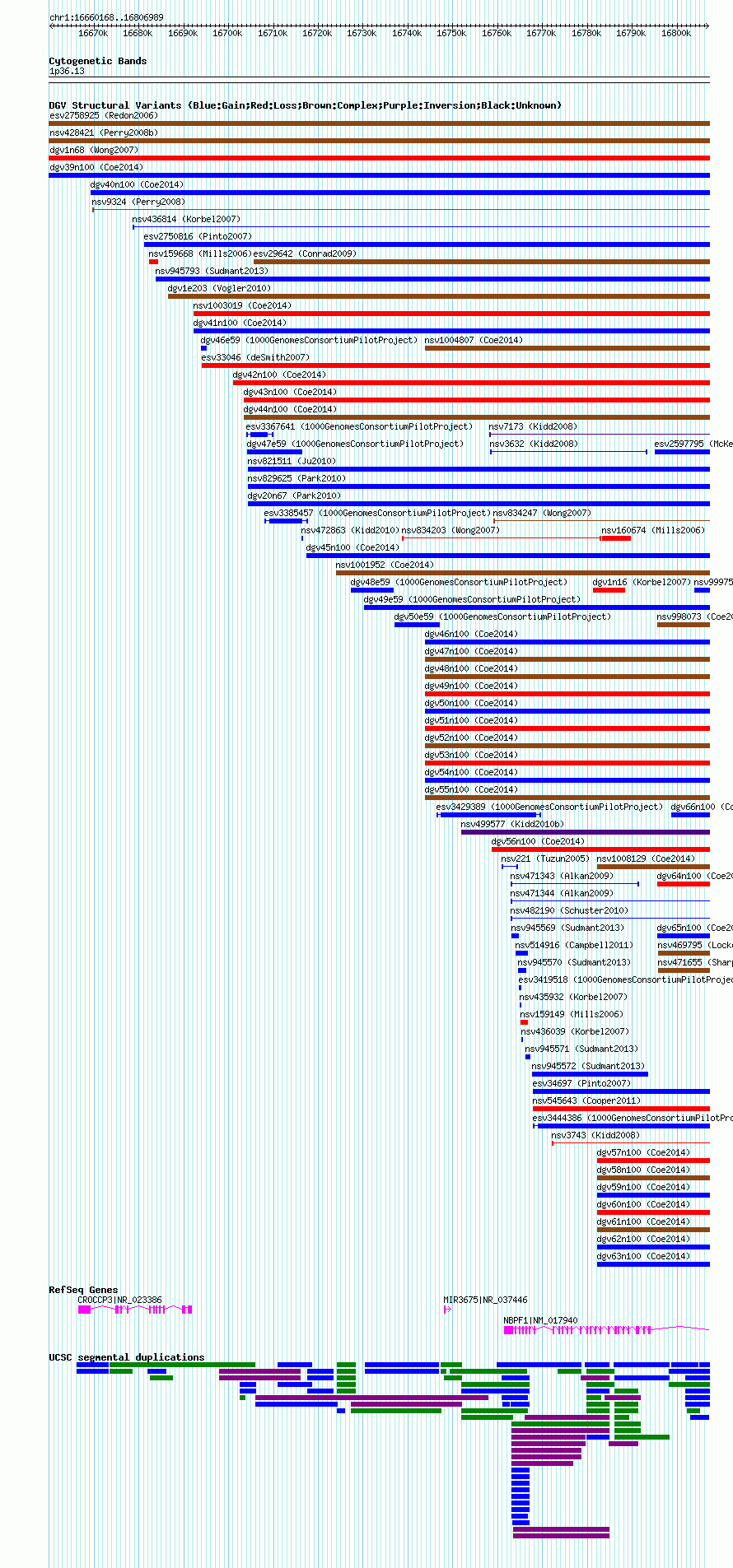The height and width of the screenshot is (1568, 733).
Task: Open dgv40n100 (Coe2014) variant
Action: [x=138, y=184]
